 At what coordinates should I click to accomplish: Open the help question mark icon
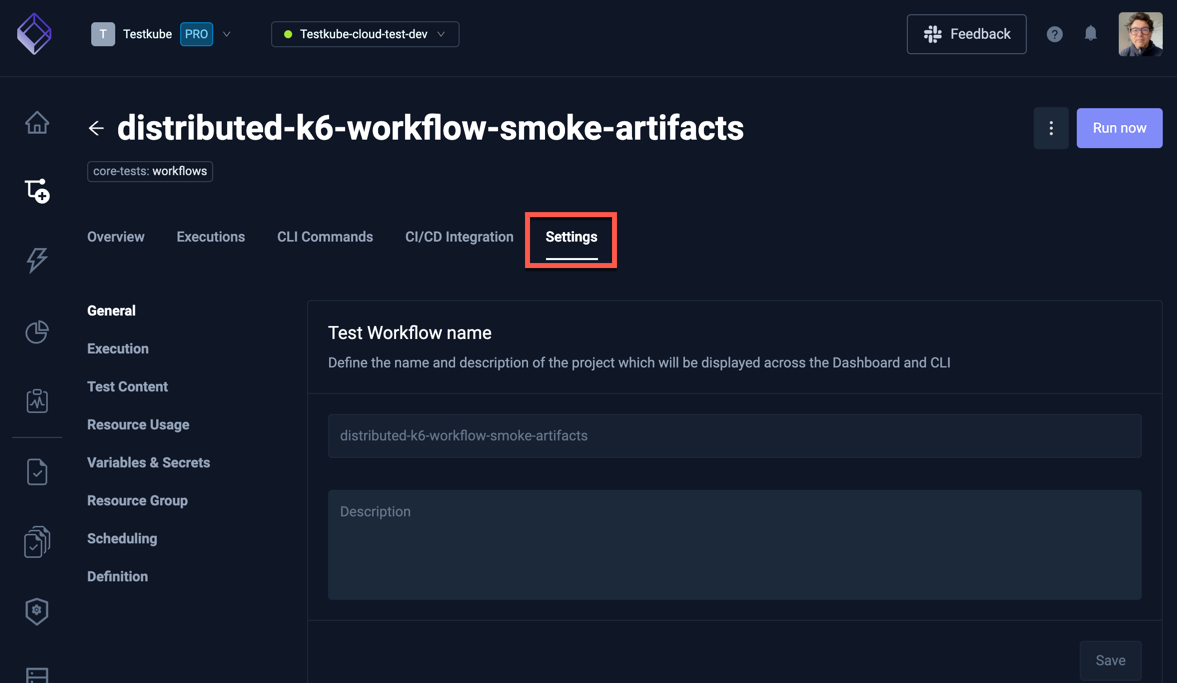[x=1054, y=34]
